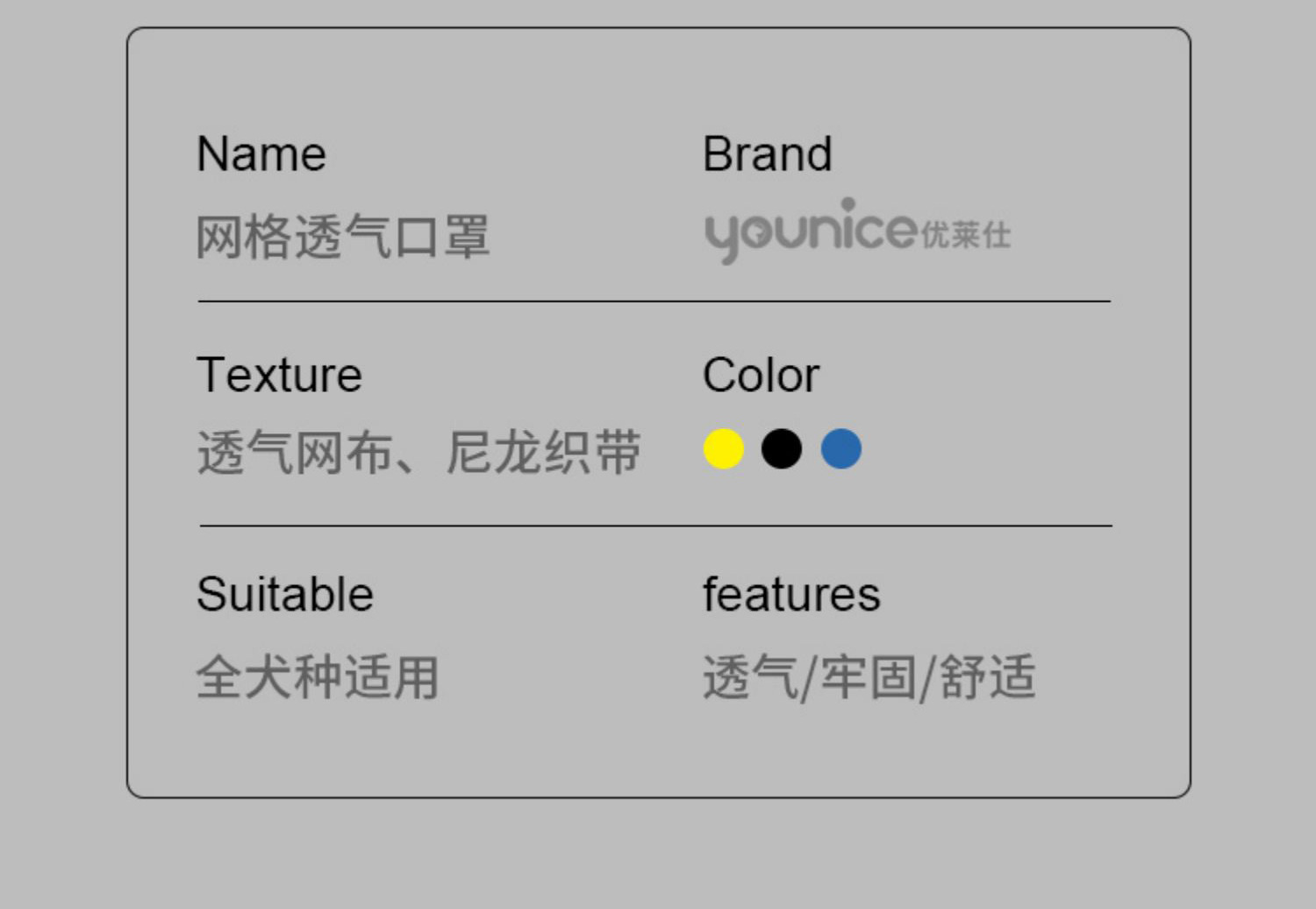Viewport: 1316px width, 909px height.
Task: Select the 尼龙织带 material text
Action: tap(544, 453)
